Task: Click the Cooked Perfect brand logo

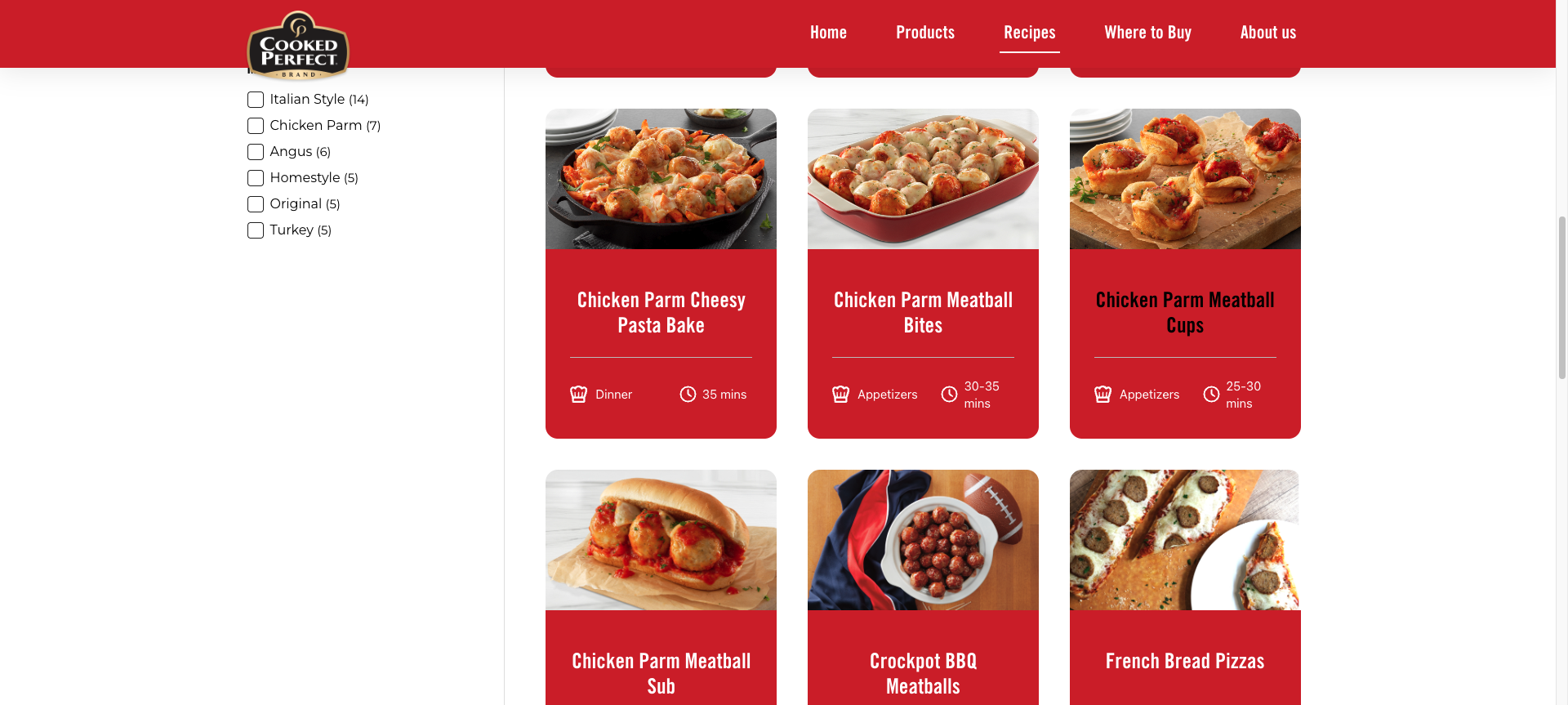Action: point(298,46)
